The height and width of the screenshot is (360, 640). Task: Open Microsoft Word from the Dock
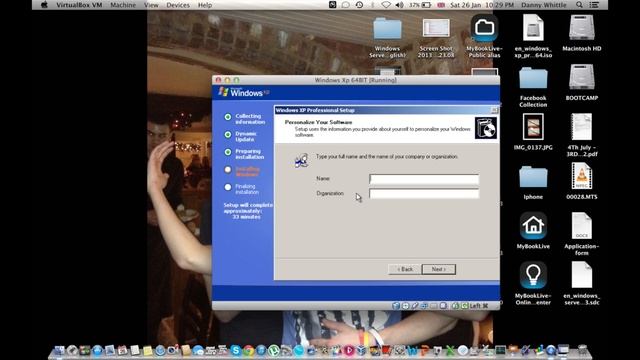point(413,350)
